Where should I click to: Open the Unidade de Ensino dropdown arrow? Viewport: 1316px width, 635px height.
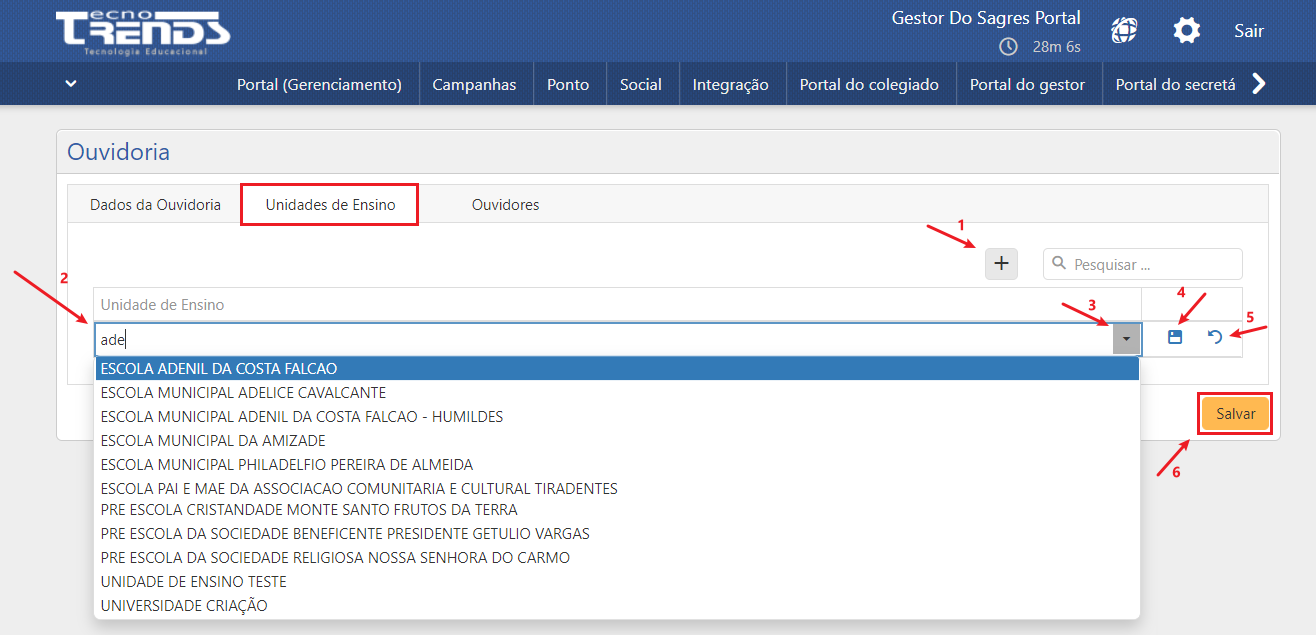coord(1125,338)
